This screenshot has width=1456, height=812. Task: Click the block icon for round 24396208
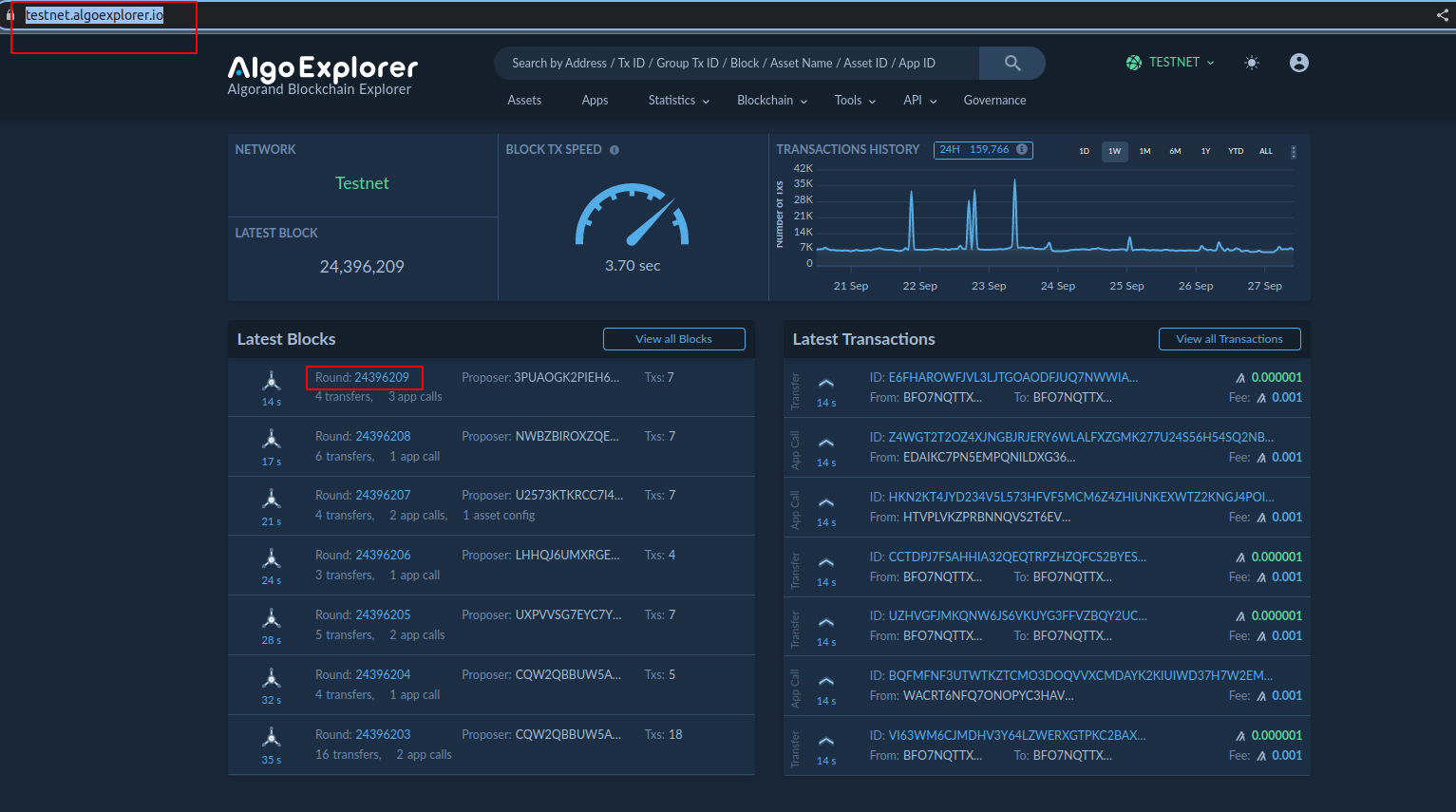[x=272, y=439]
